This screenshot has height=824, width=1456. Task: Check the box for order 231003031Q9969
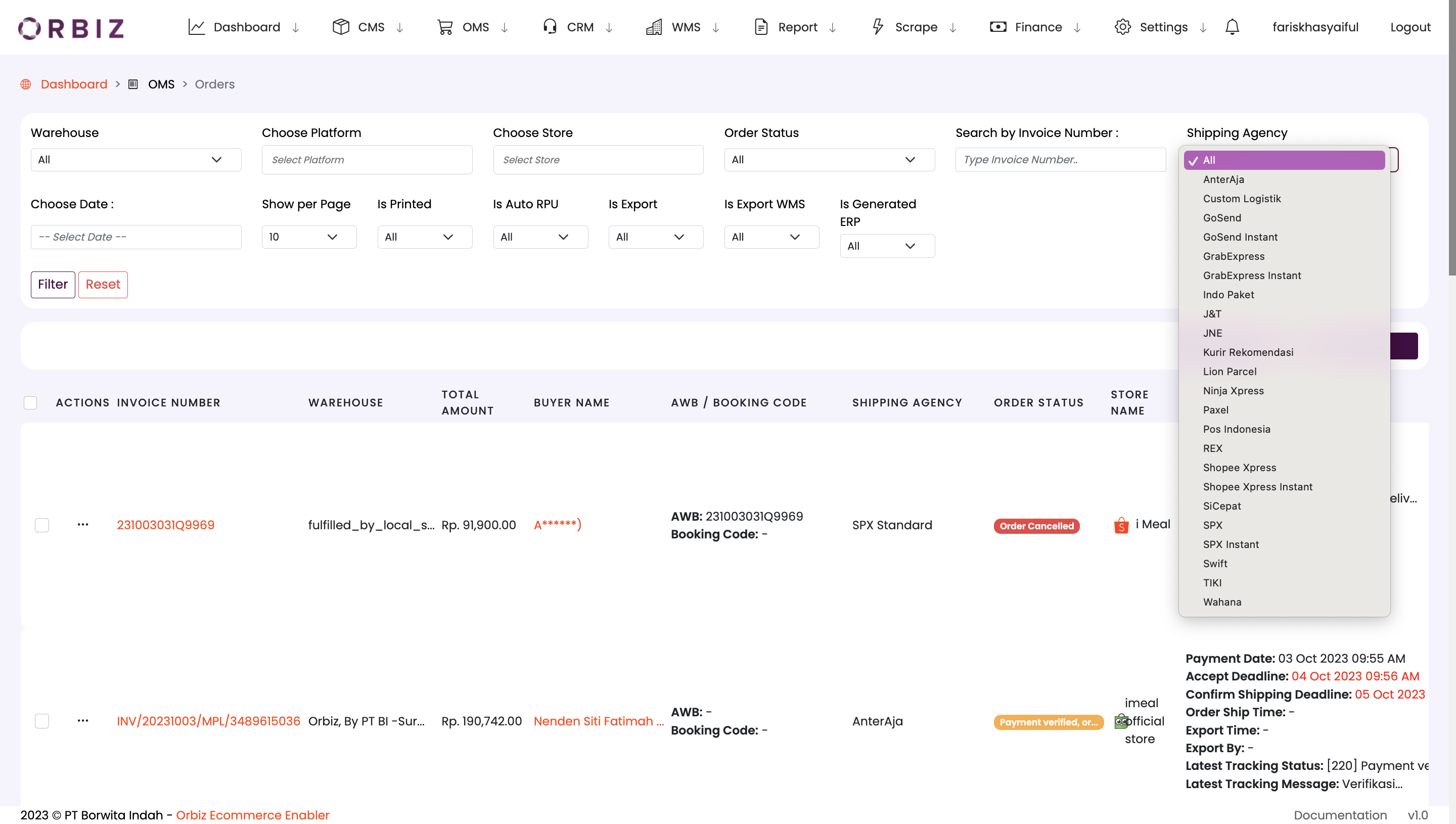[x=42, y=525]
